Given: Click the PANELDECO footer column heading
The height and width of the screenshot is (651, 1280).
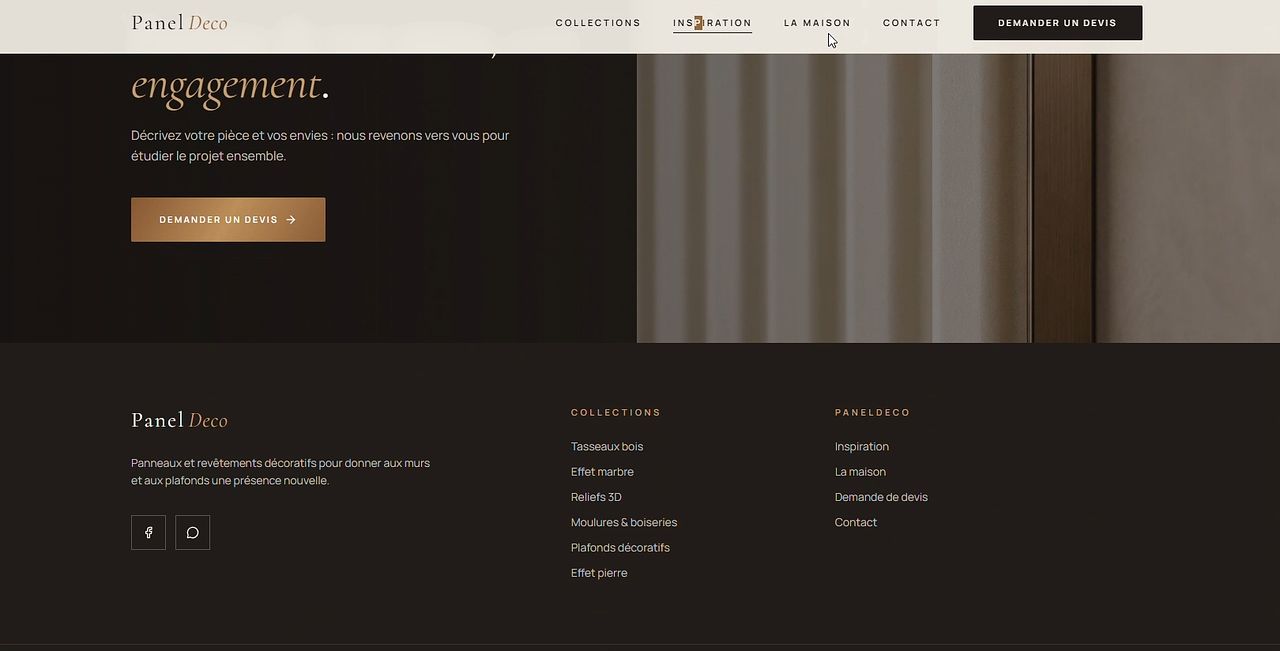Looking at the screenshot, I should [873, 413].
